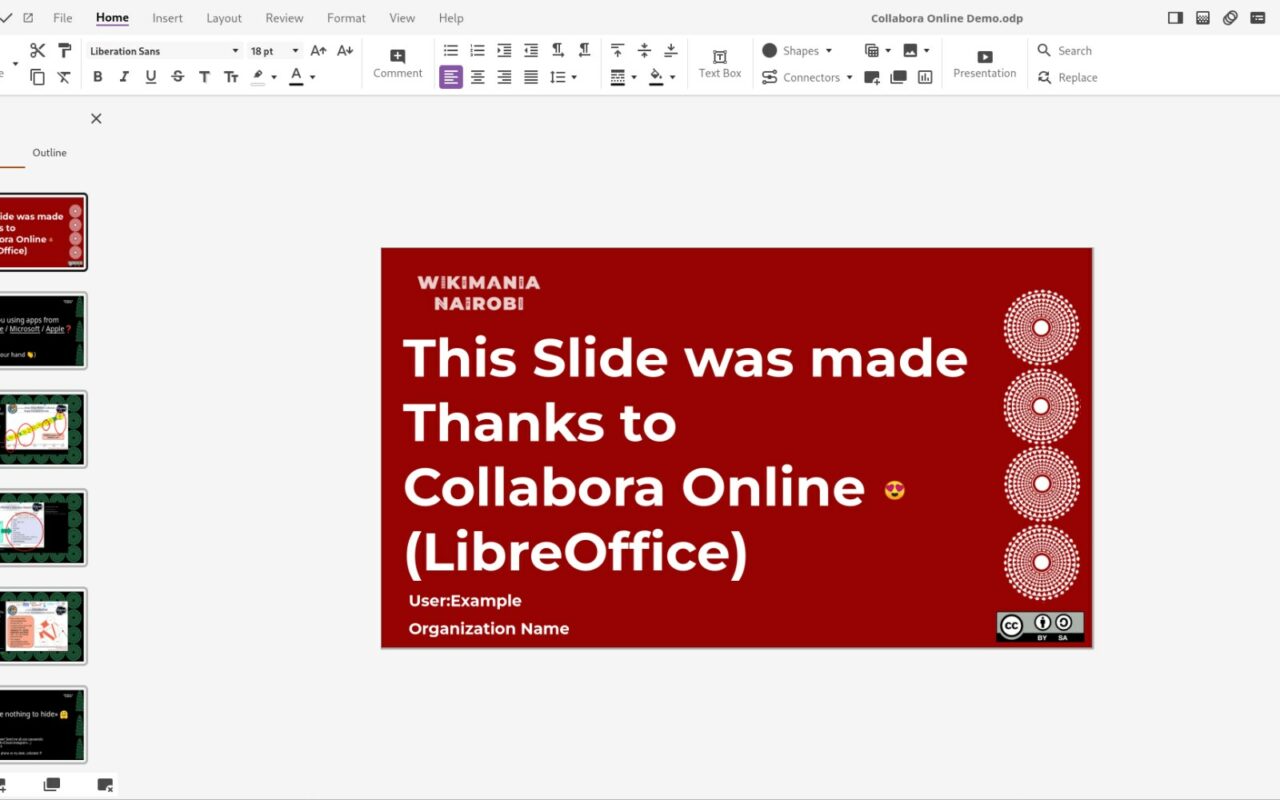Viewport: 1280px width, 800px height.
Task: Start the Presentation slideshow
Action: click(x=985, y=63)
